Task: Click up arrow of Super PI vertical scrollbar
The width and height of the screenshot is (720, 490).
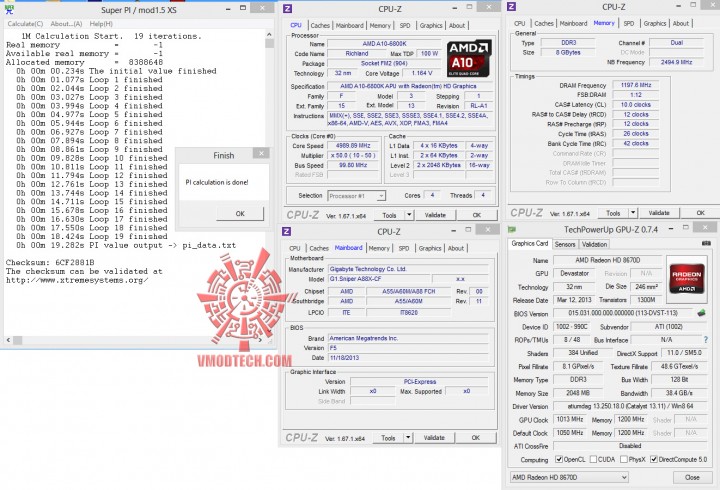Action: click(269, 34)
